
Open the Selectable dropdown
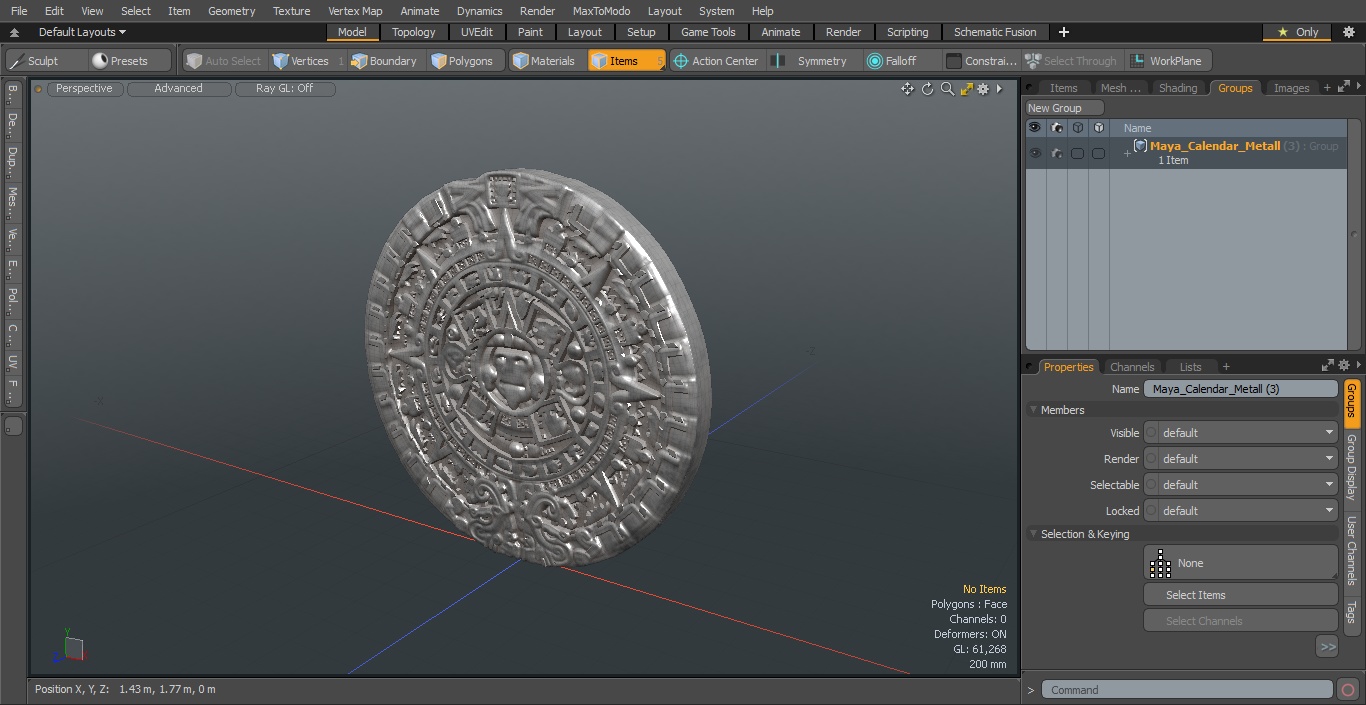pos(1241,485)
